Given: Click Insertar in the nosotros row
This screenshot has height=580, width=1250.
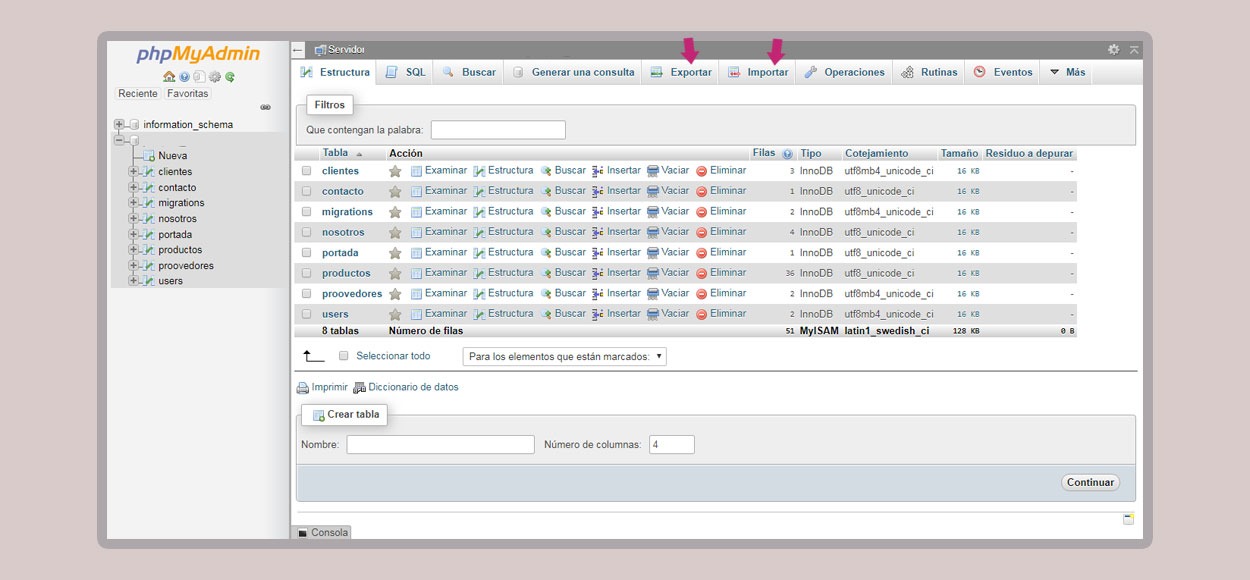Looking at the screenshot, I should tap(616, 232).
